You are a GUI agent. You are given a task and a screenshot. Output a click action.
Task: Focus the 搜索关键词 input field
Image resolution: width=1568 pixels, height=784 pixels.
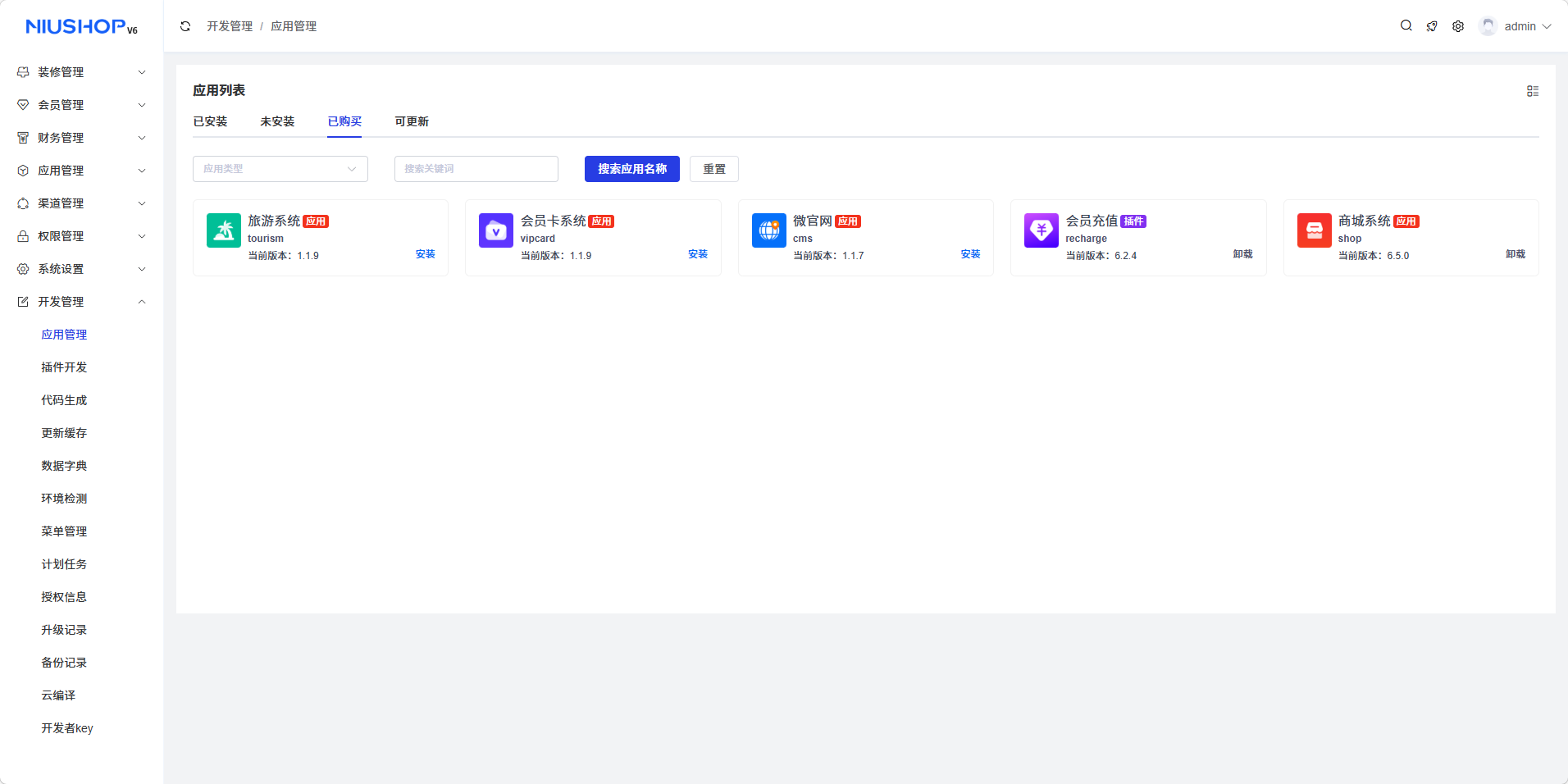476,169
